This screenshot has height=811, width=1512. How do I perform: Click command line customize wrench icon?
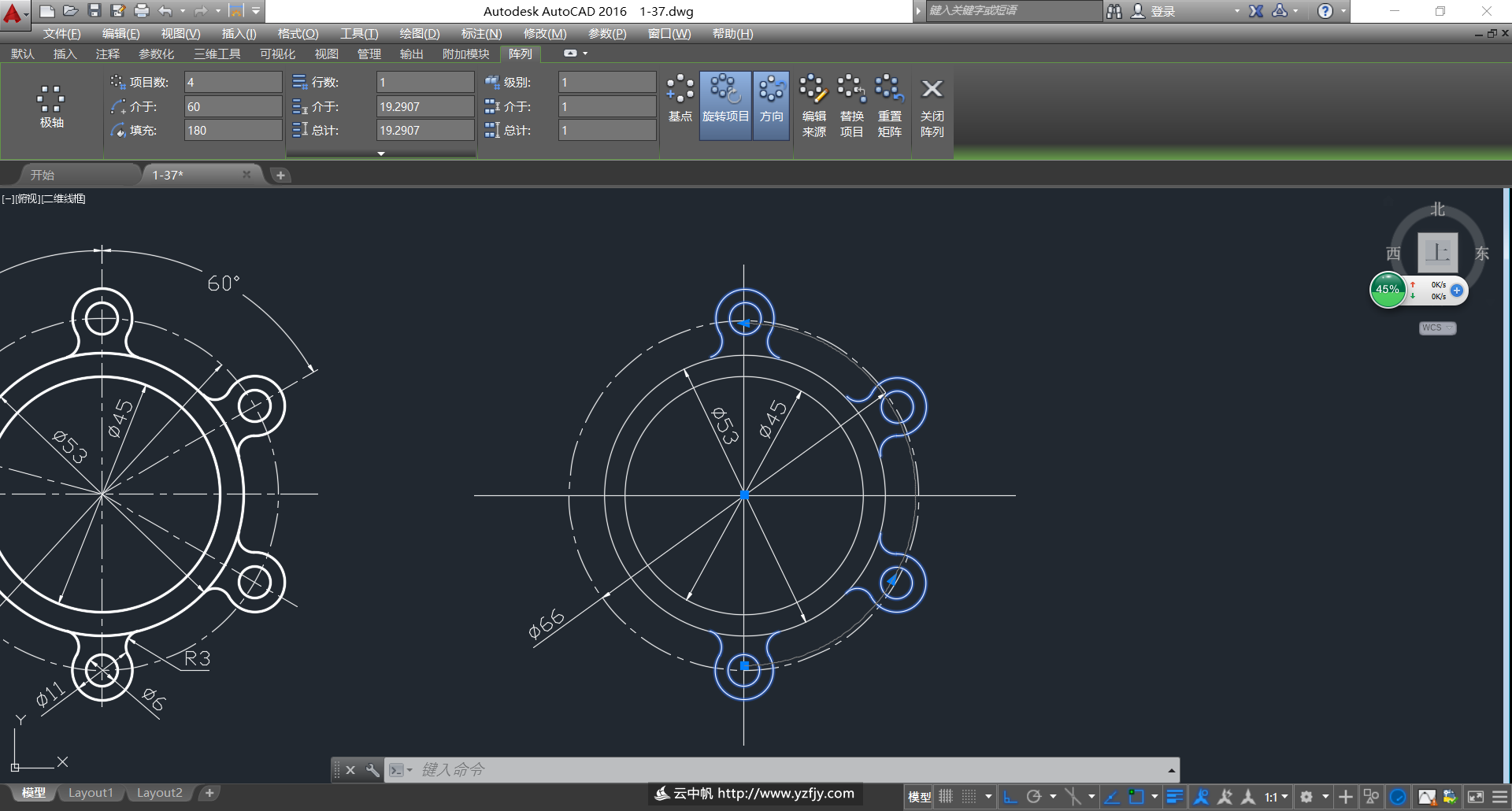click(372, 770)
